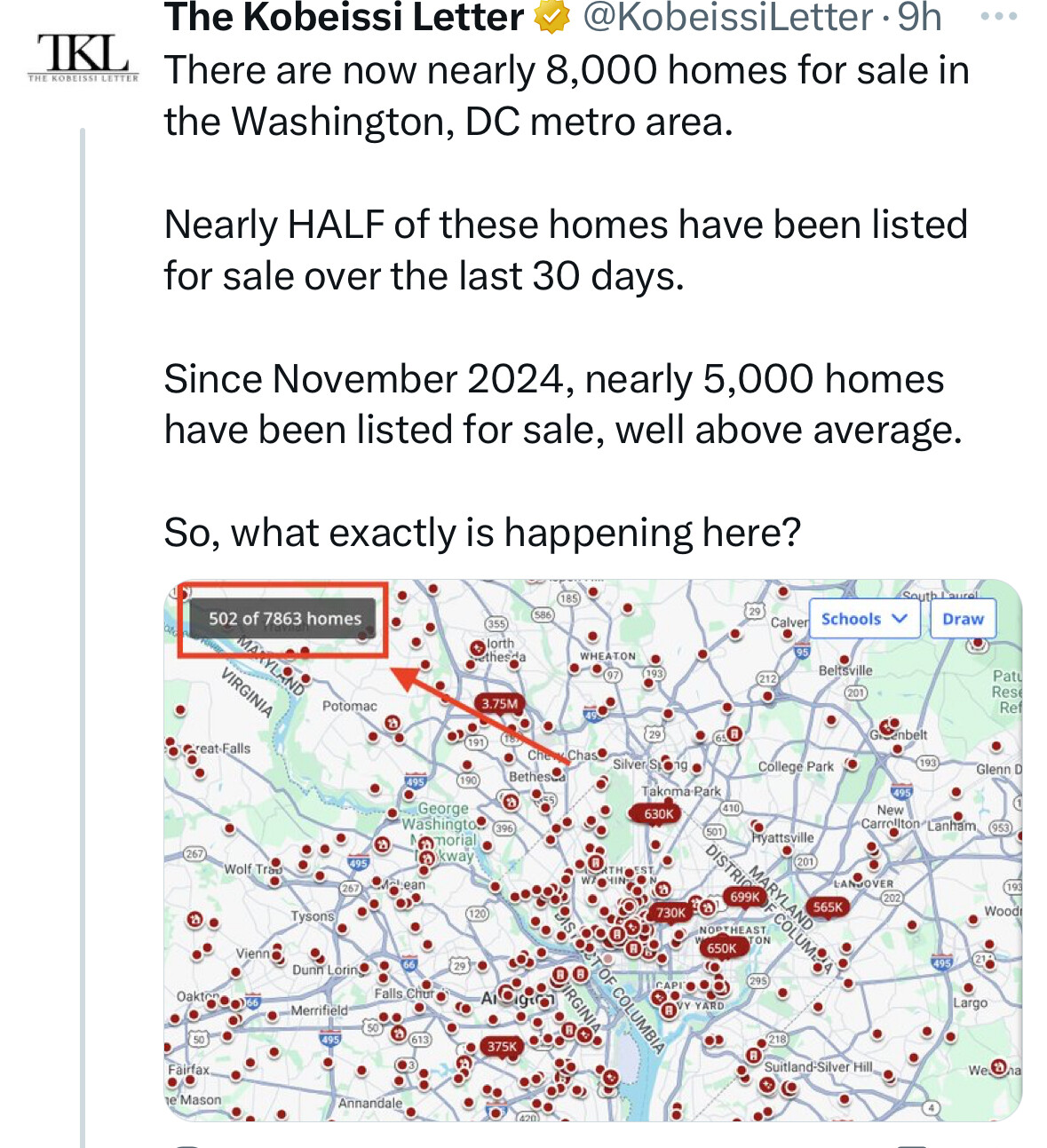Select the 3.75M price marker on map
1047x1148 pixels.
click(499, 703)
